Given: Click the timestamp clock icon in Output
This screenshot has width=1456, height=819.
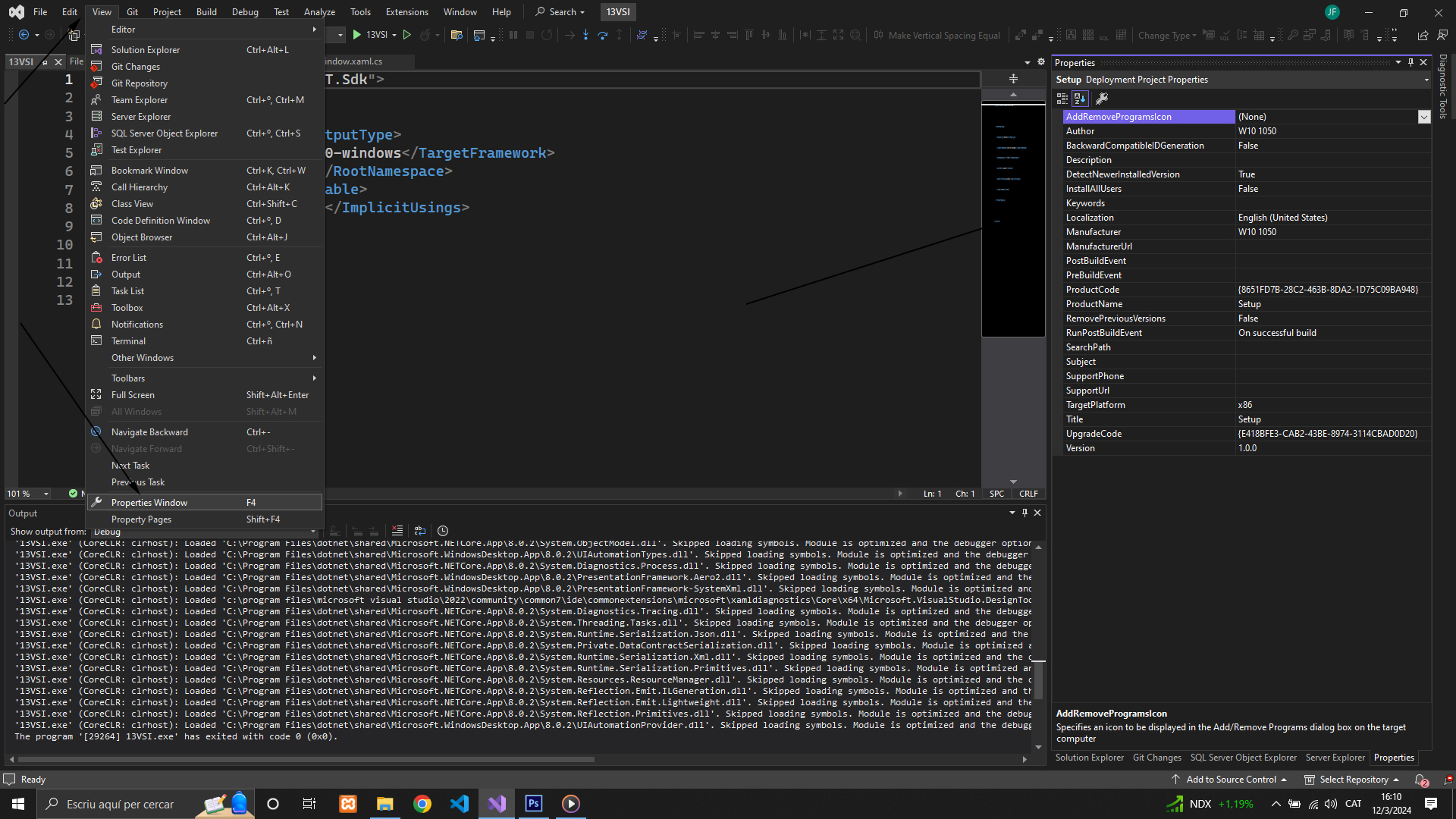Looking at the screenshot, I should (443, 531).
